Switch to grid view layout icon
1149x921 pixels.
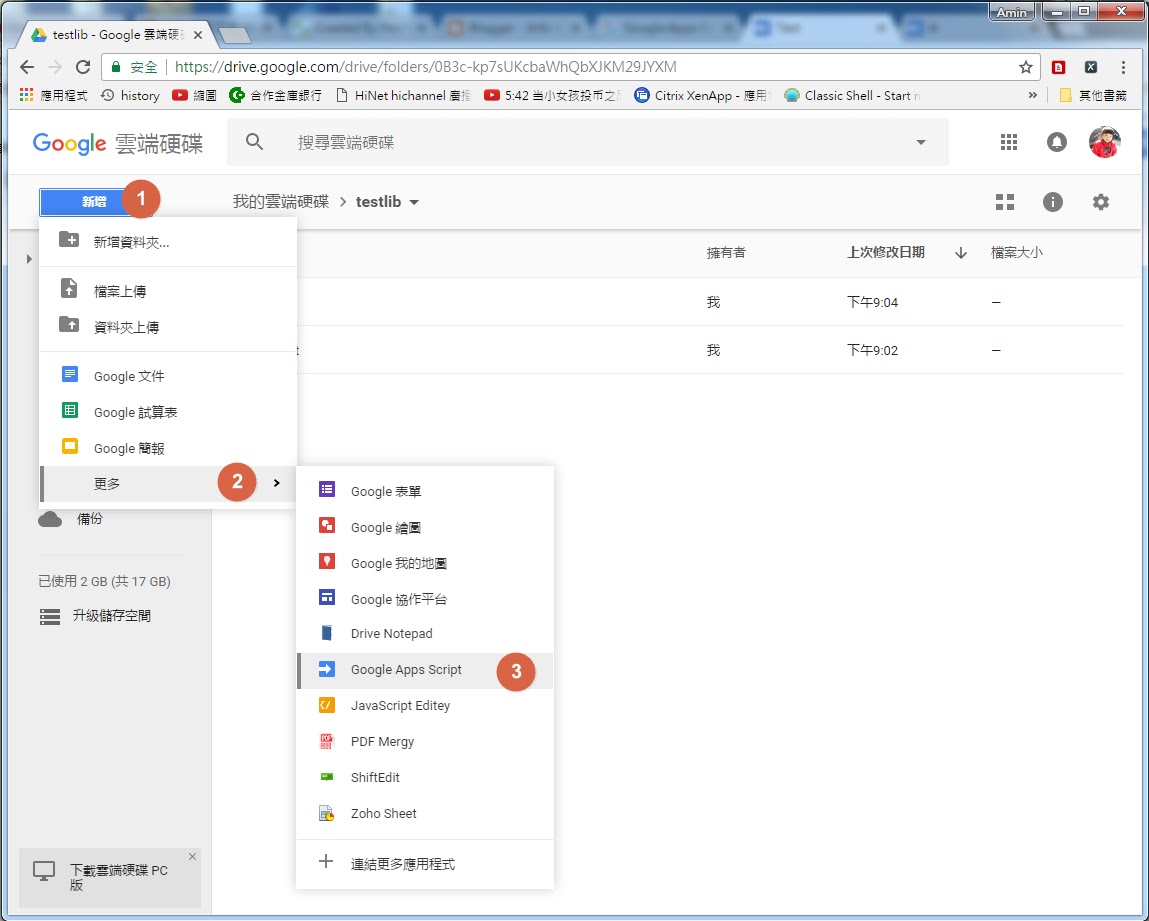coord(1005,202)
